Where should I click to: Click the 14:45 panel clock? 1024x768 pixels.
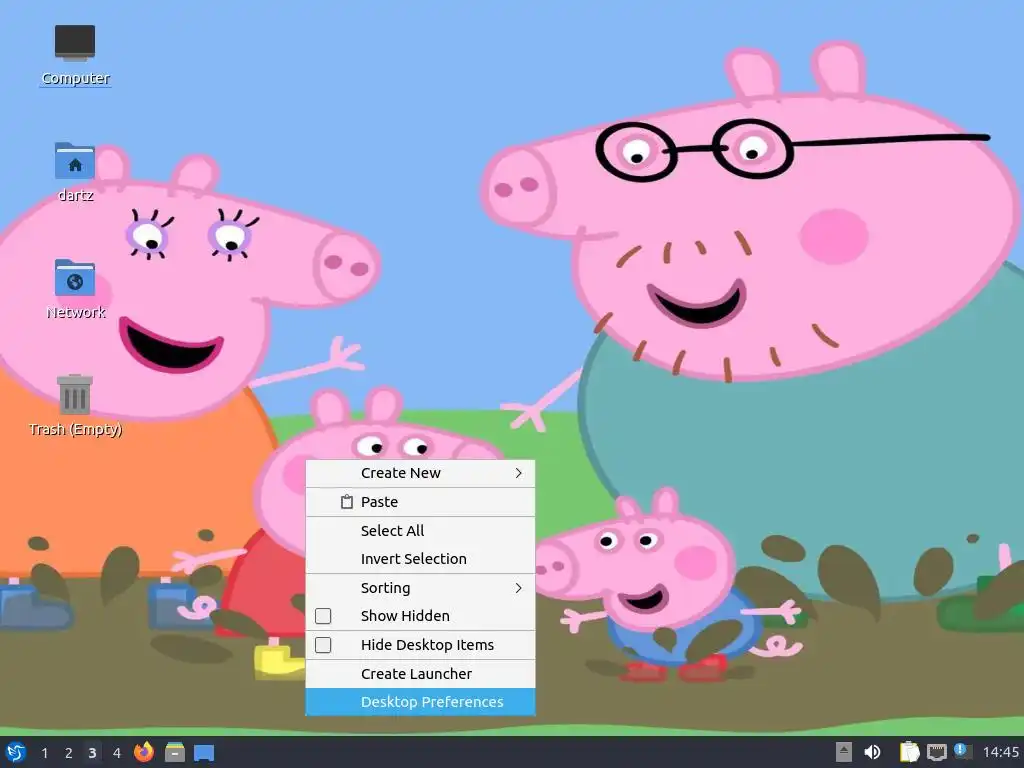[x=1000, y=752]
